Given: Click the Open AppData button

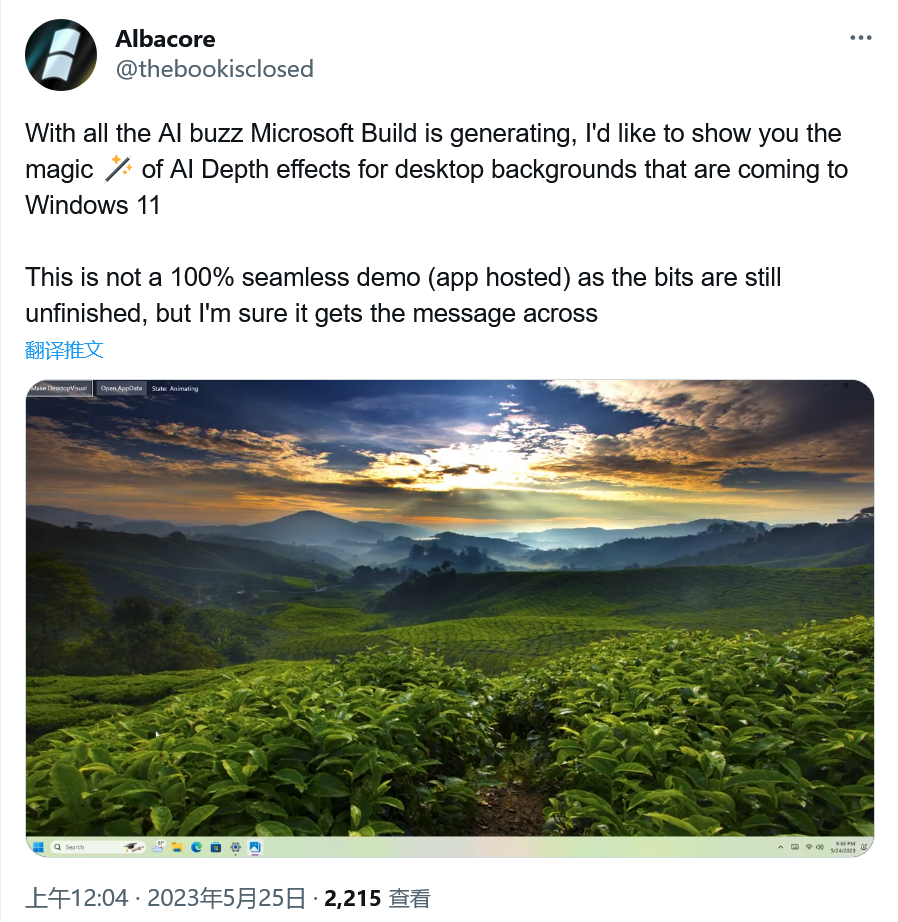Looking at the screenshot, I should [x=121, y=388].
